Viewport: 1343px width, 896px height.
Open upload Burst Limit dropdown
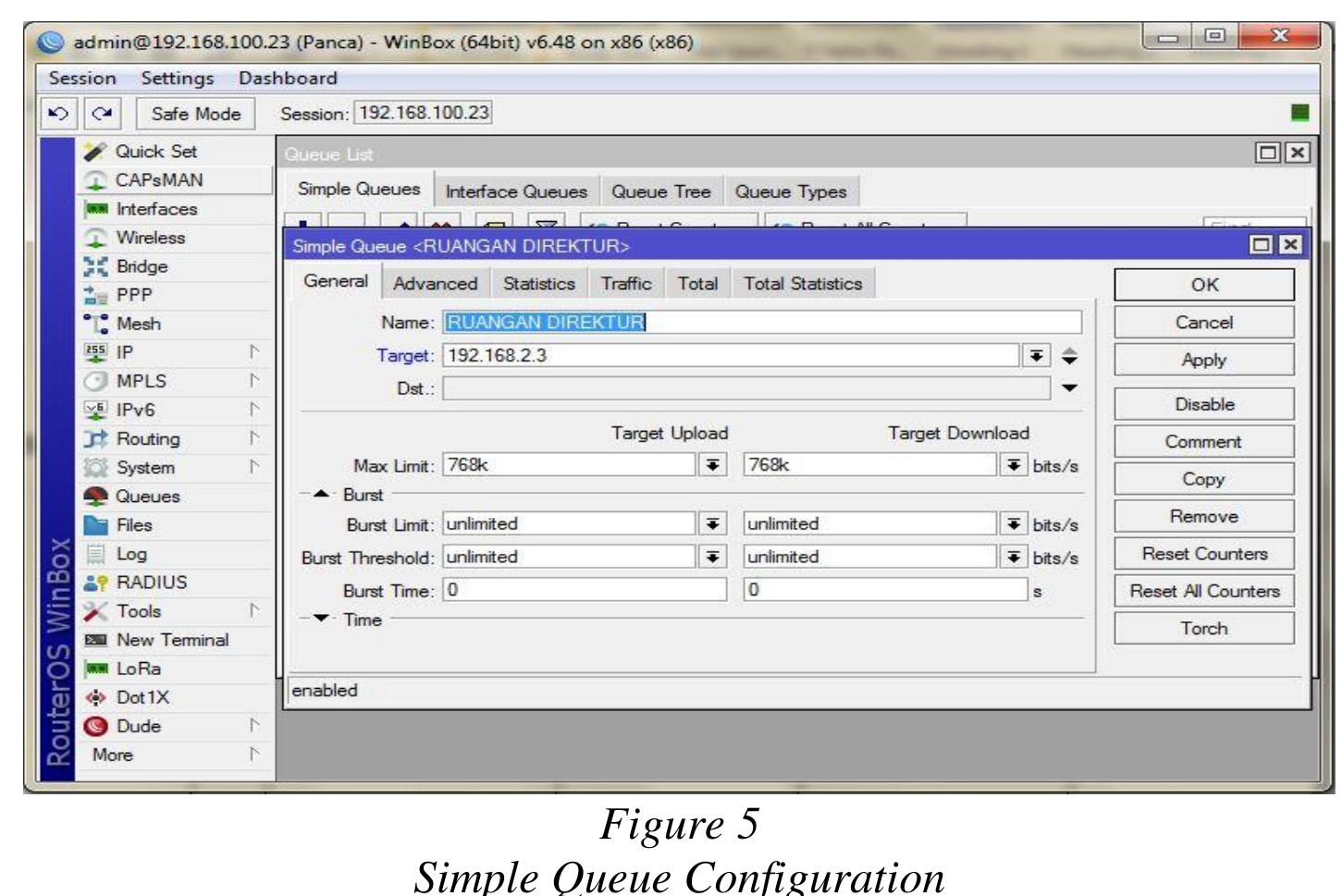(x=712, y=523)
